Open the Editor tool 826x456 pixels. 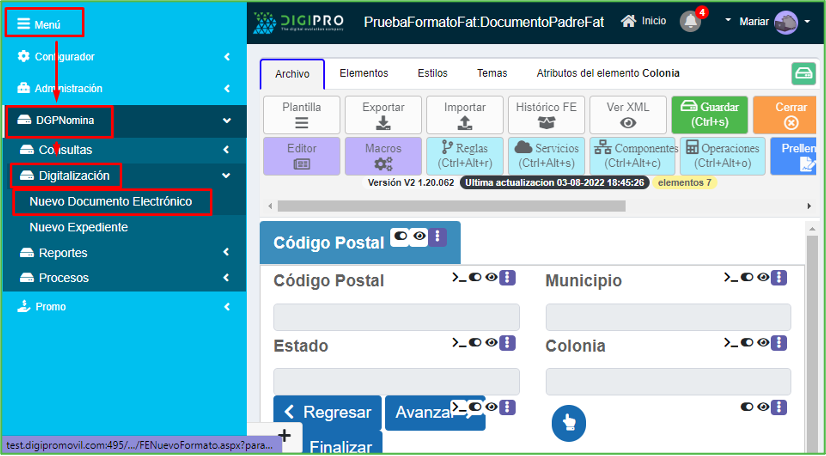301,157
